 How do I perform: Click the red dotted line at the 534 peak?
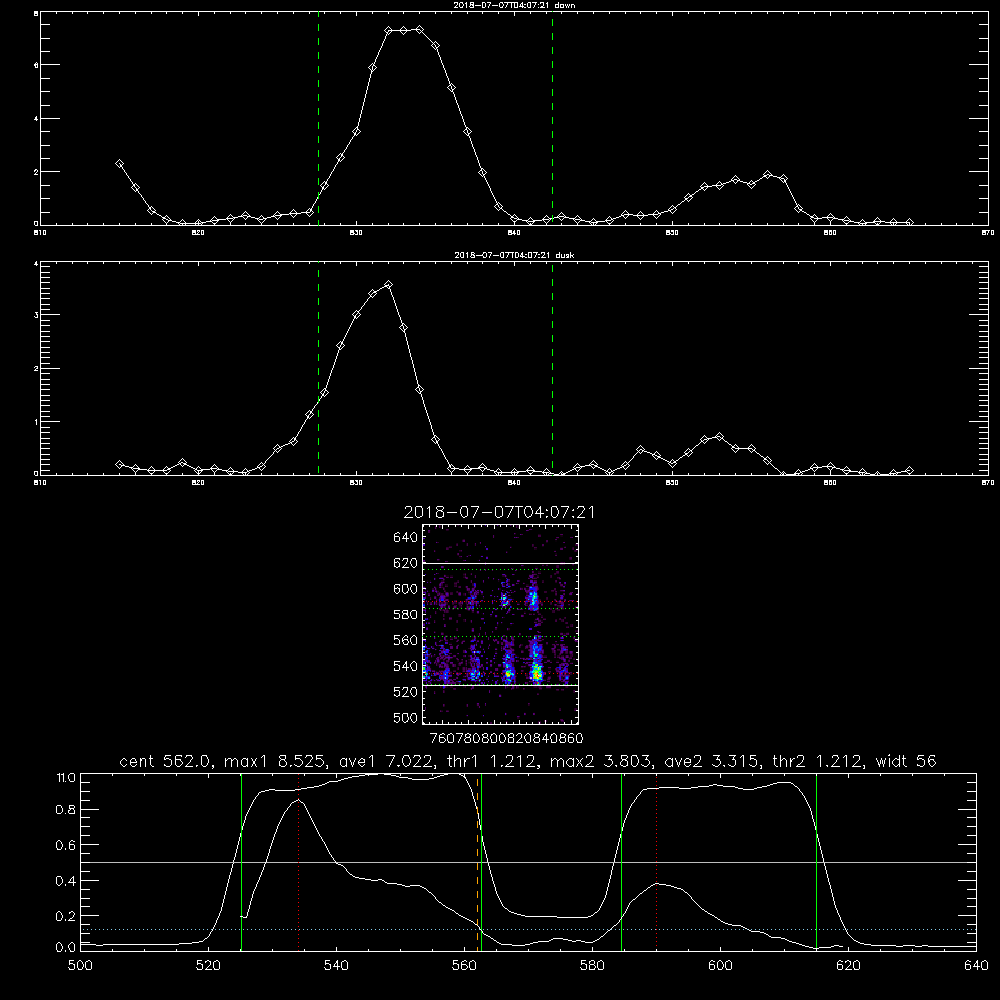298,862
